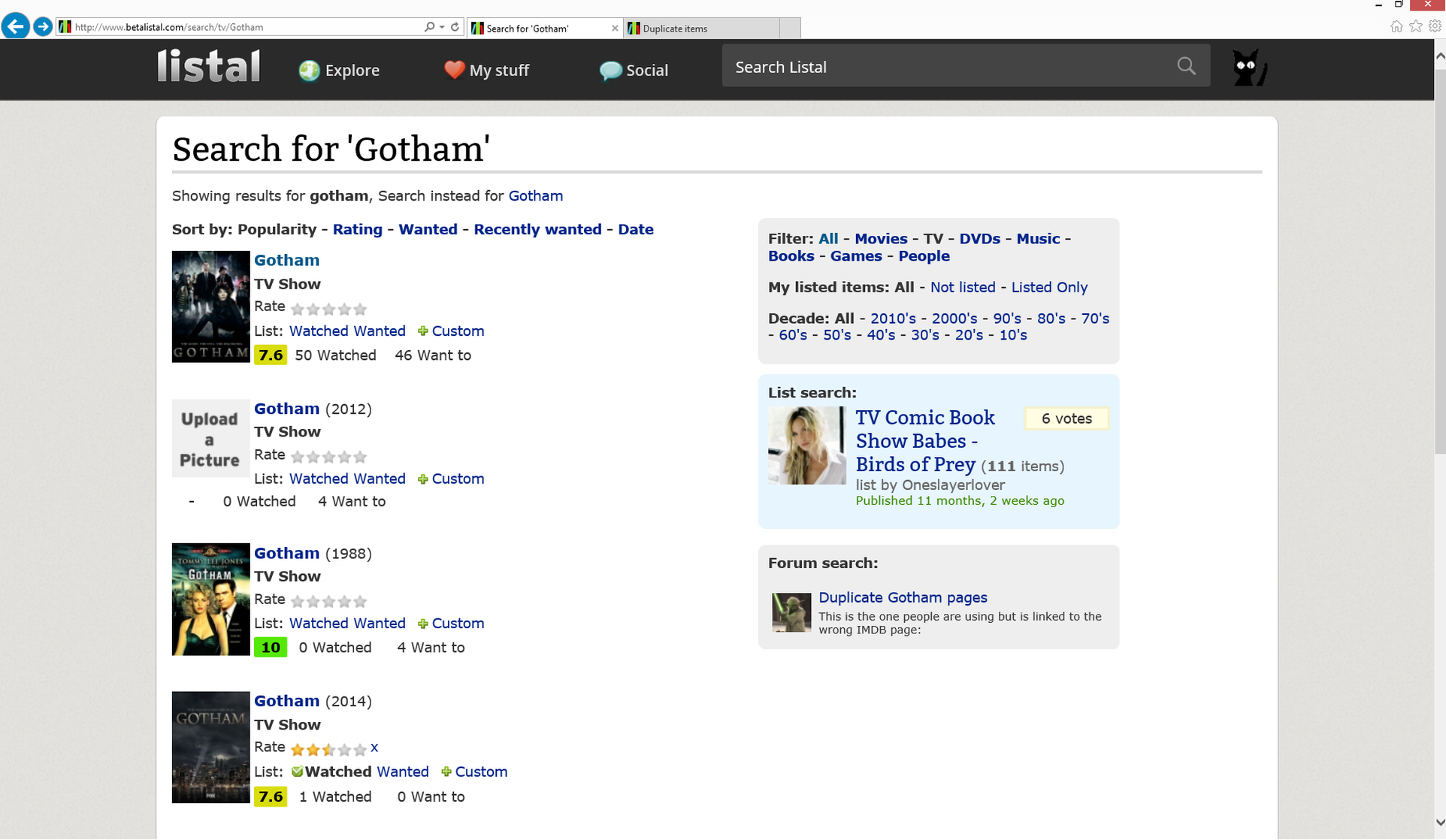Open a new browser tab
Image resolution: width=1446 pixels, height=840 pixels.
tap(790, 28)
